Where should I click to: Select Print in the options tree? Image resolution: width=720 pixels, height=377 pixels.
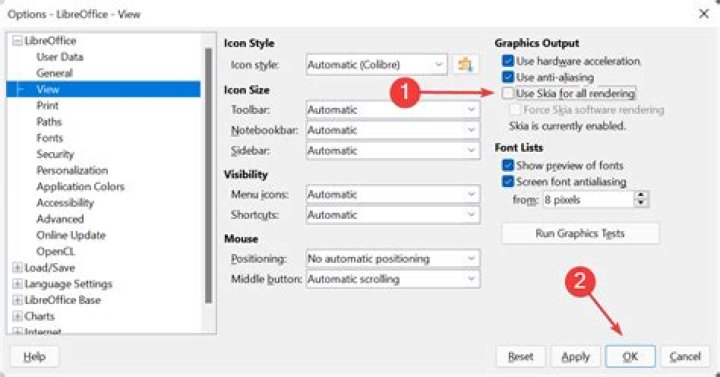pyautogui.click(x=47, y=106)
